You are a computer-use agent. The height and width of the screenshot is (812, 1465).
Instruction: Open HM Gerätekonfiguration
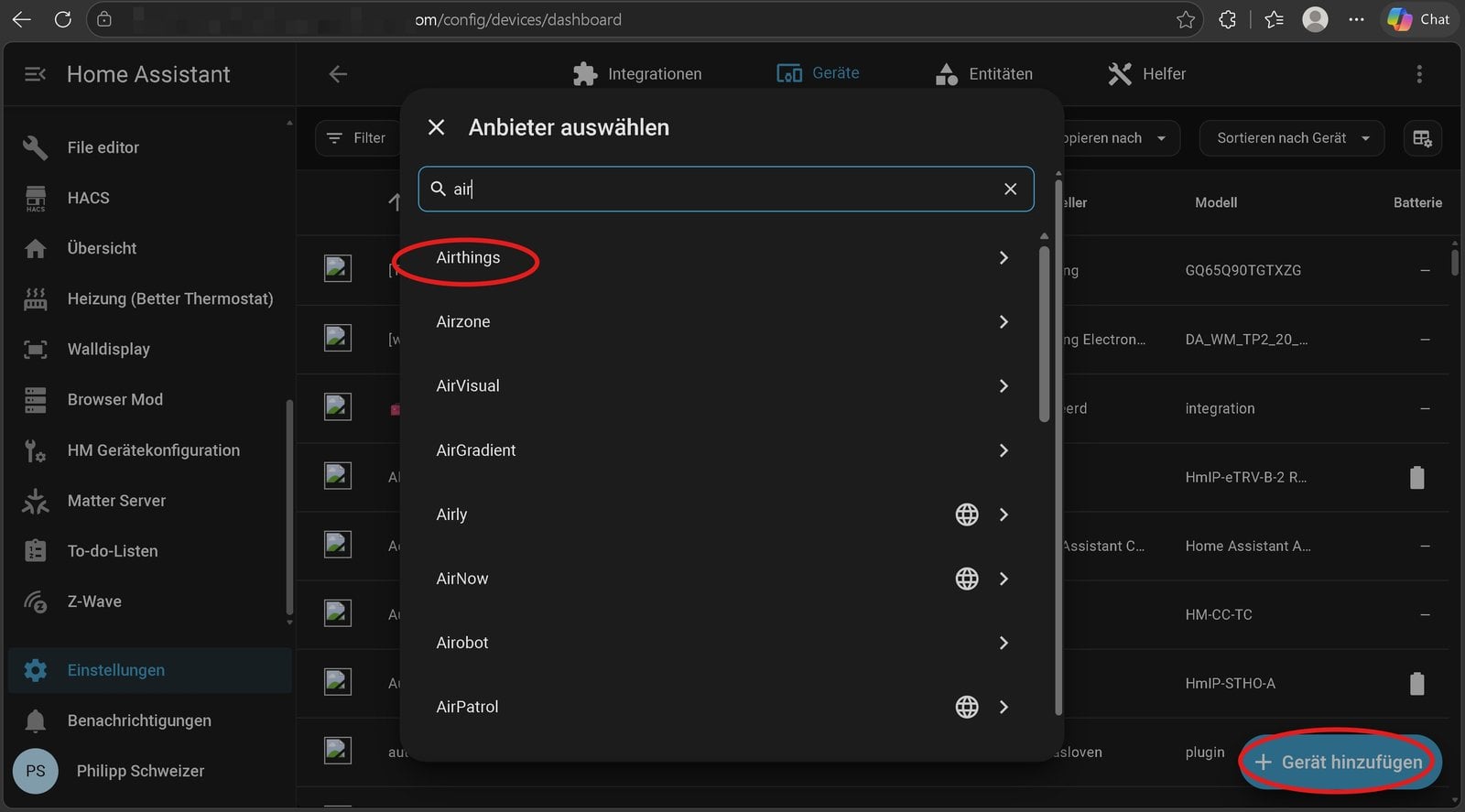pos(148,450)
